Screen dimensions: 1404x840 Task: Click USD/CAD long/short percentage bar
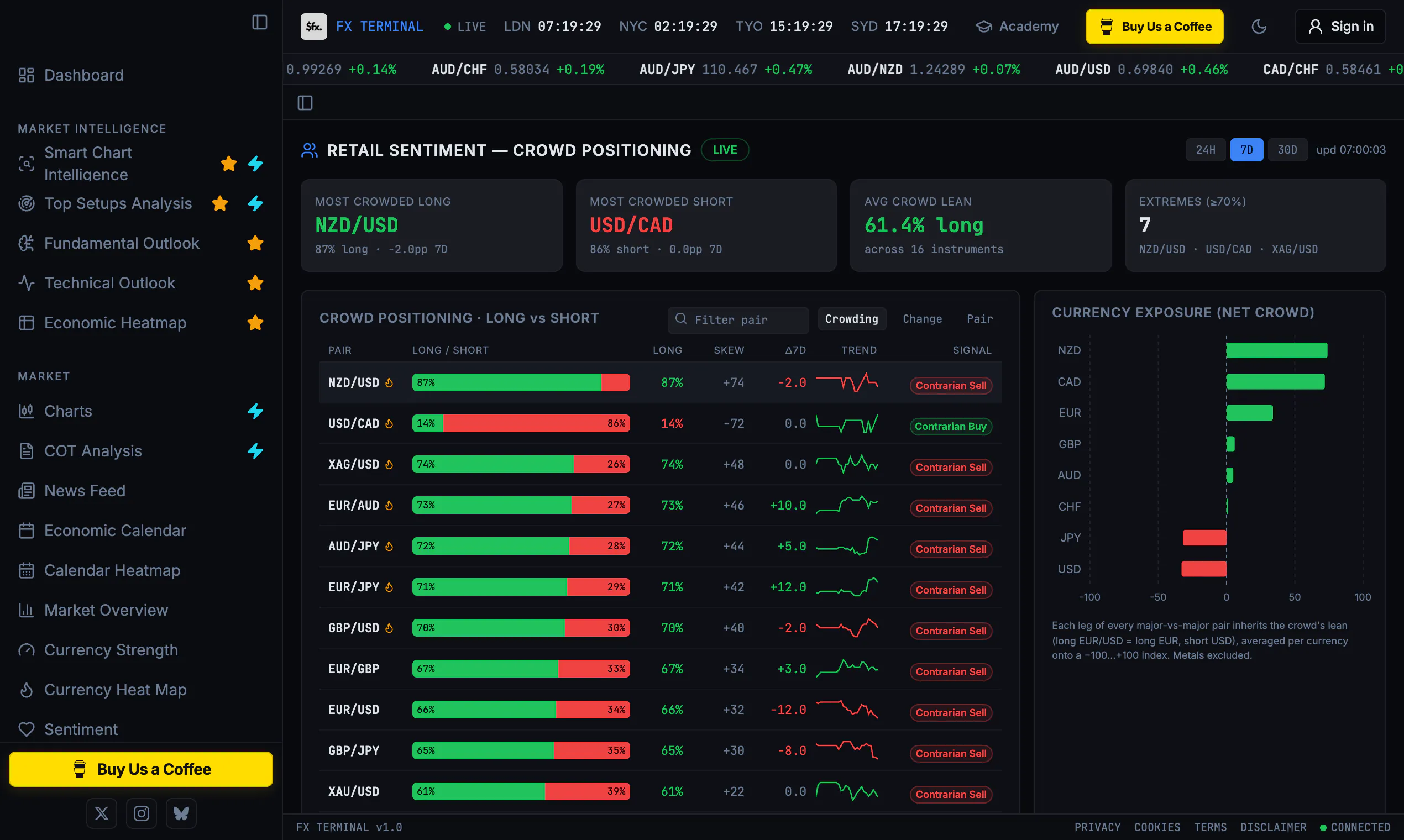click(x=521, y=423)
